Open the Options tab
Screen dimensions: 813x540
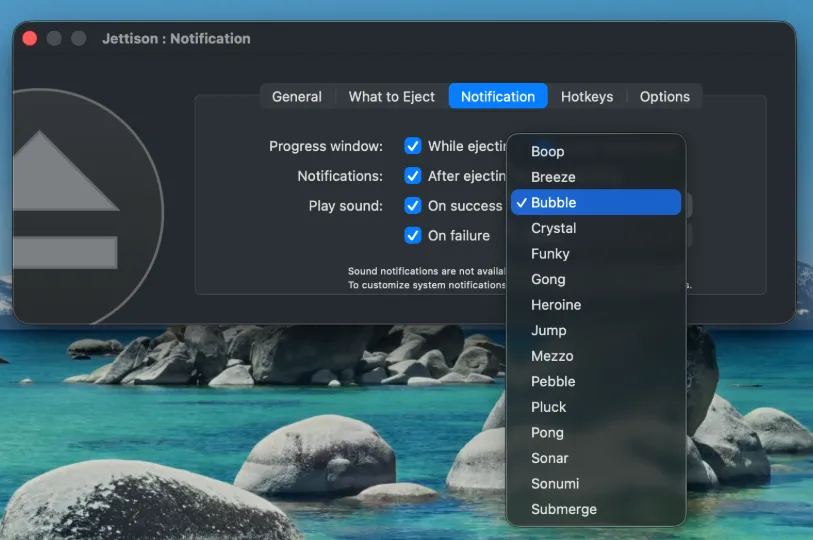coord(665,96)
